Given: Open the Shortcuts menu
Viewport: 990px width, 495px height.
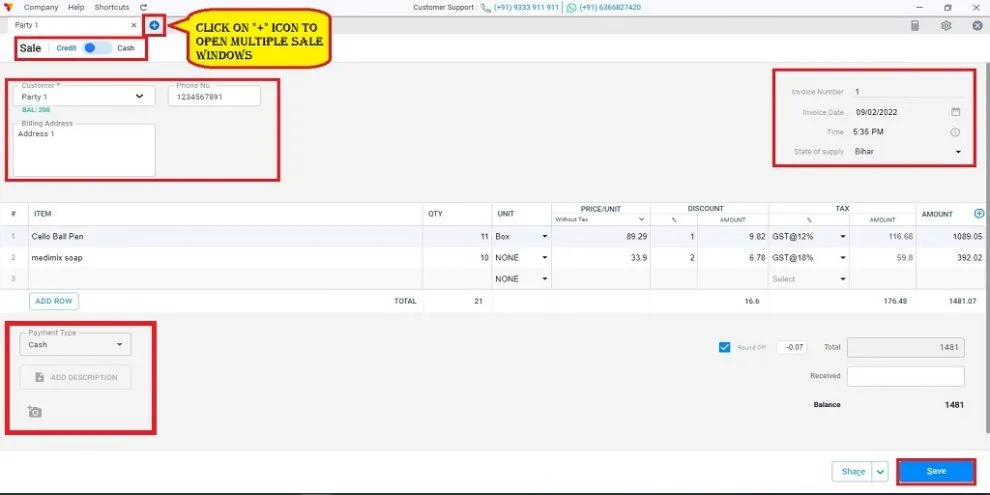Looking at the screenshot, I should pos(112,8).
